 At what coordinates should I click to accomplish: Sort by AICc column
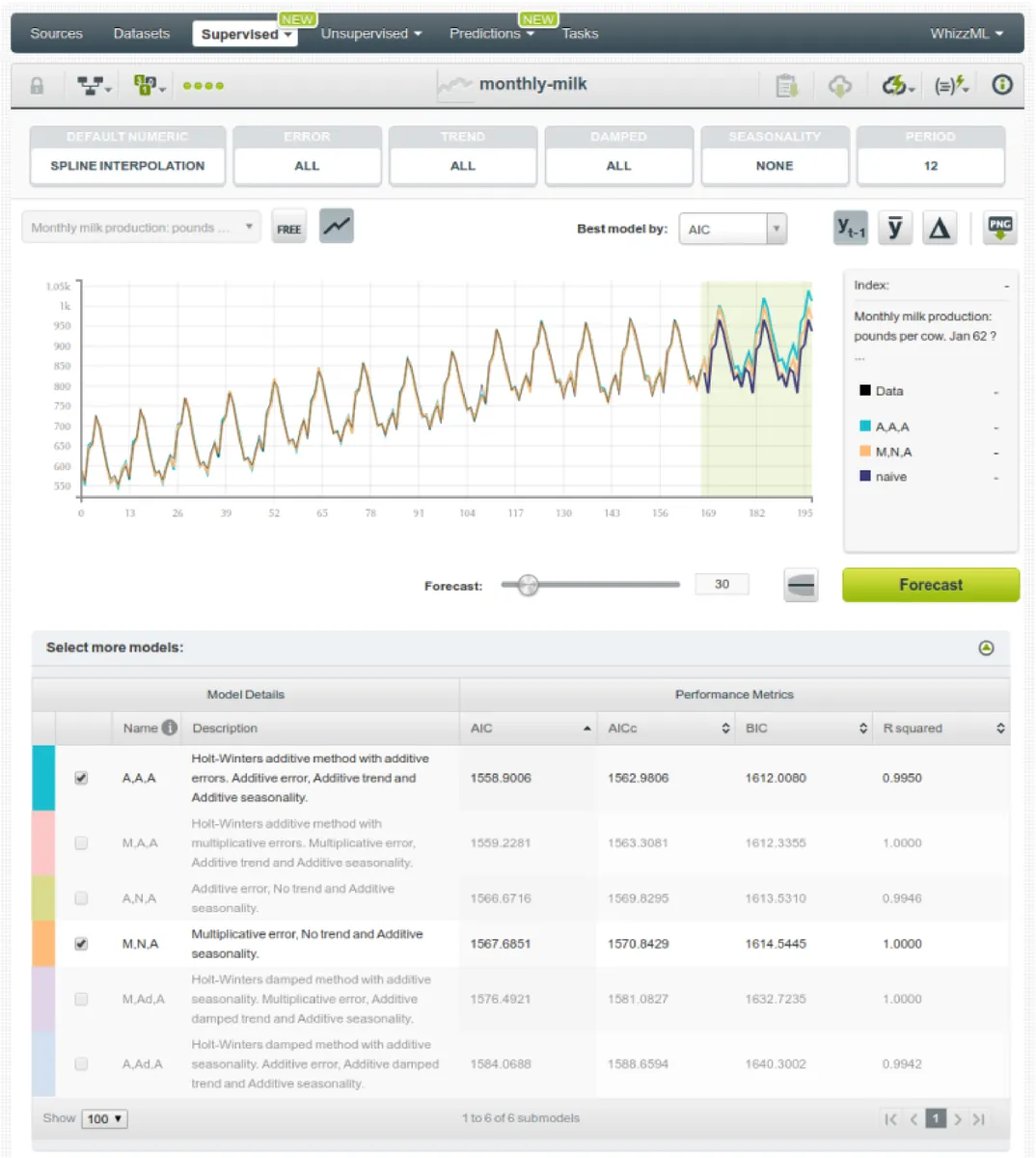coord(667,728)
